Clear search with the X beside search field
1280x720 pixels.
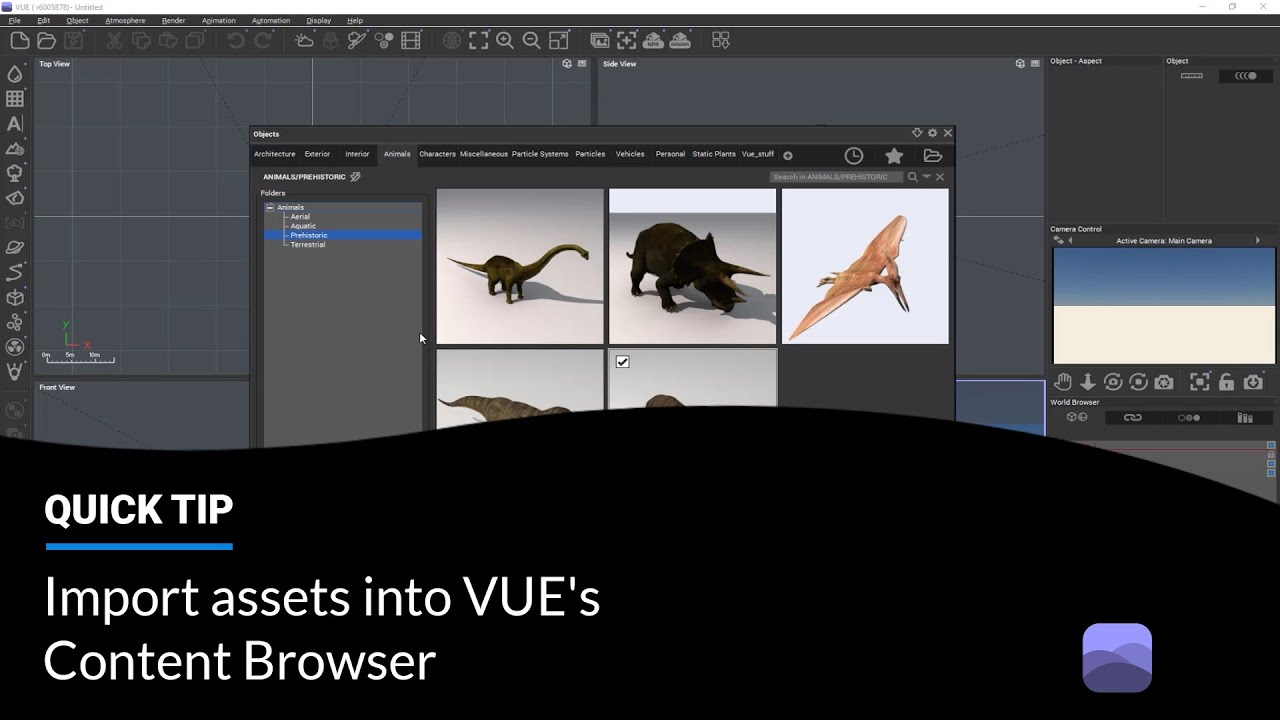940,177
